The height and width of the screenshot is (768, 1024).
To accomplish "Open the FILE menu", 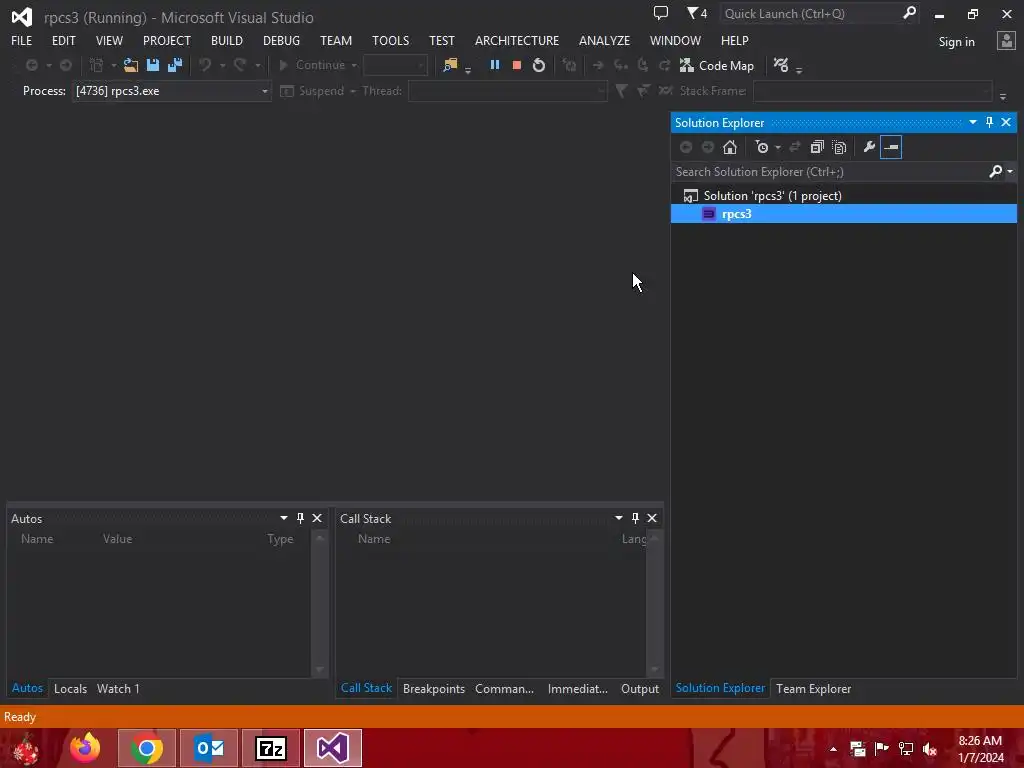I will pyautogui.click(x=22, y=40).
